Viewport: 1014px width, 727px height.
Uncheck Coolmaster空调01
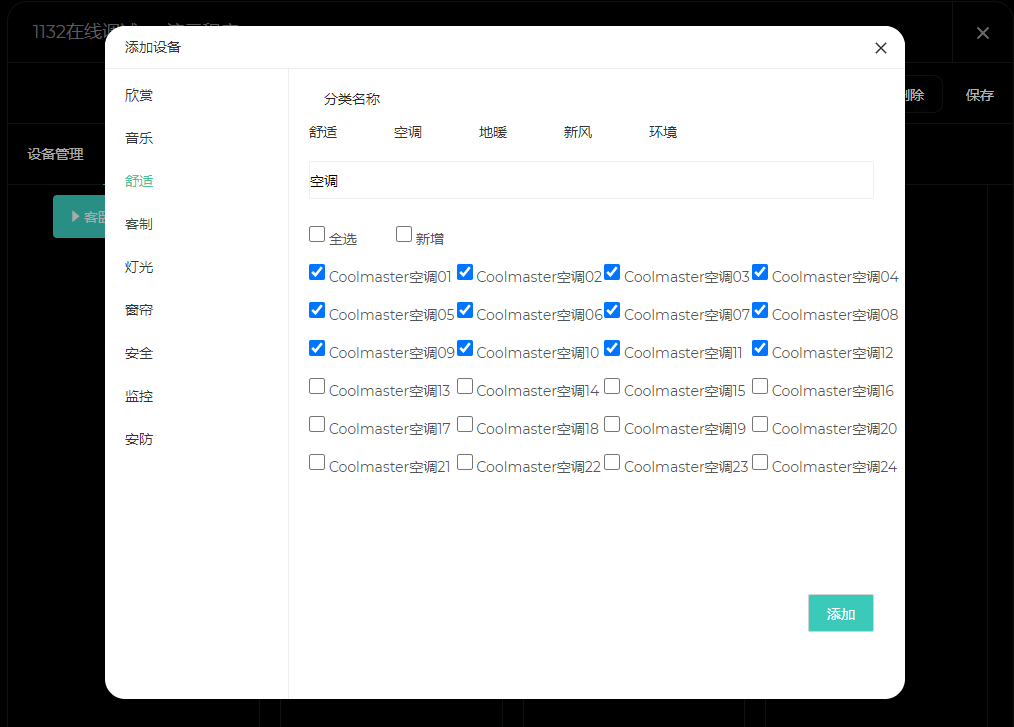coord(317,272)
